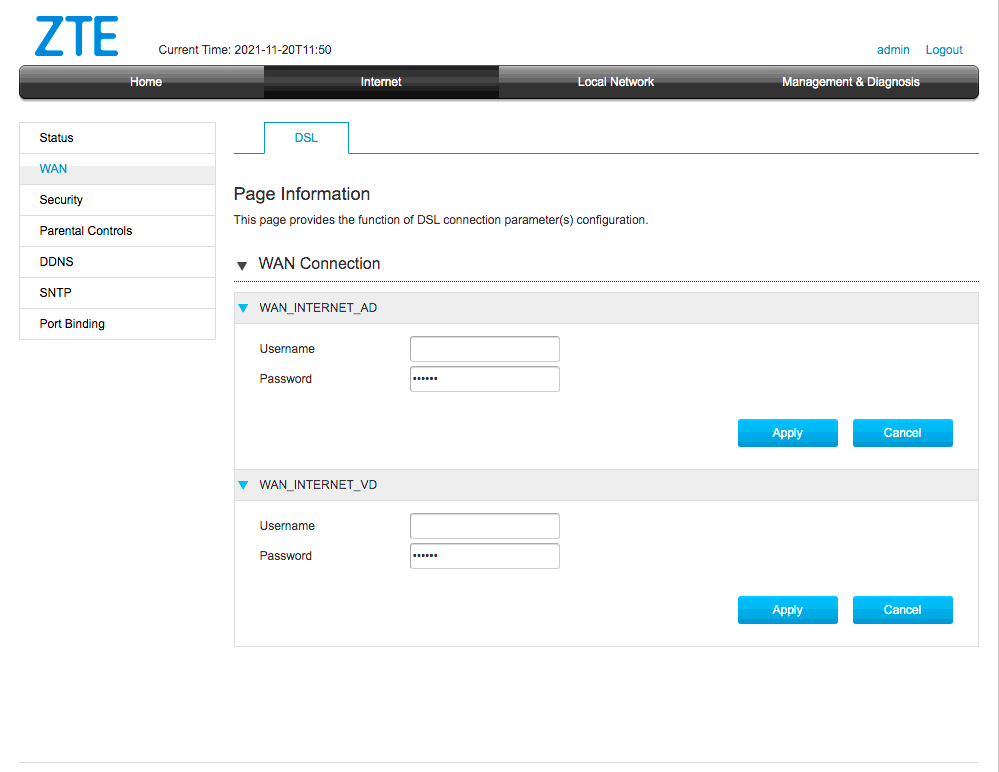
Task: Click the ZTE logo
Action: [x=76, y=36]
